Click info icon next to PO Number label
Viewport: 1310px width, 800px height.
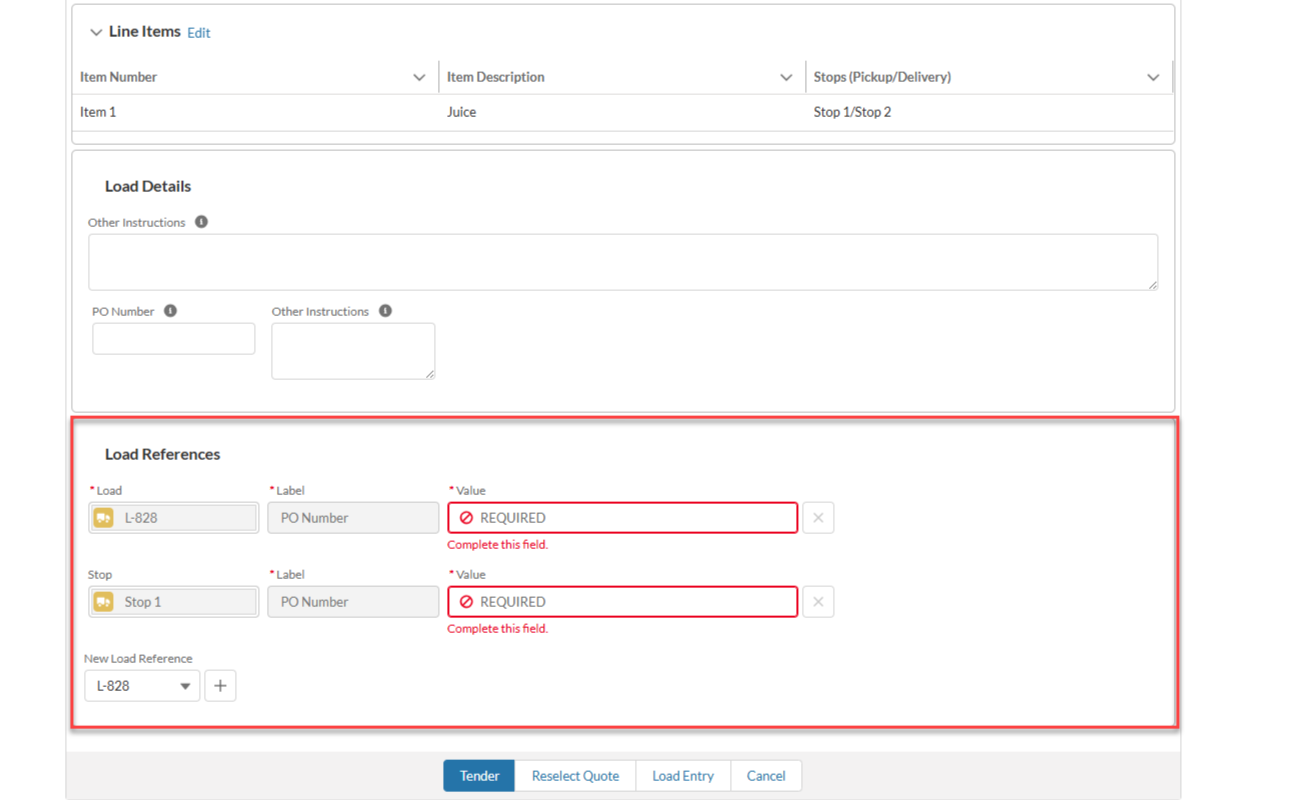170,311
